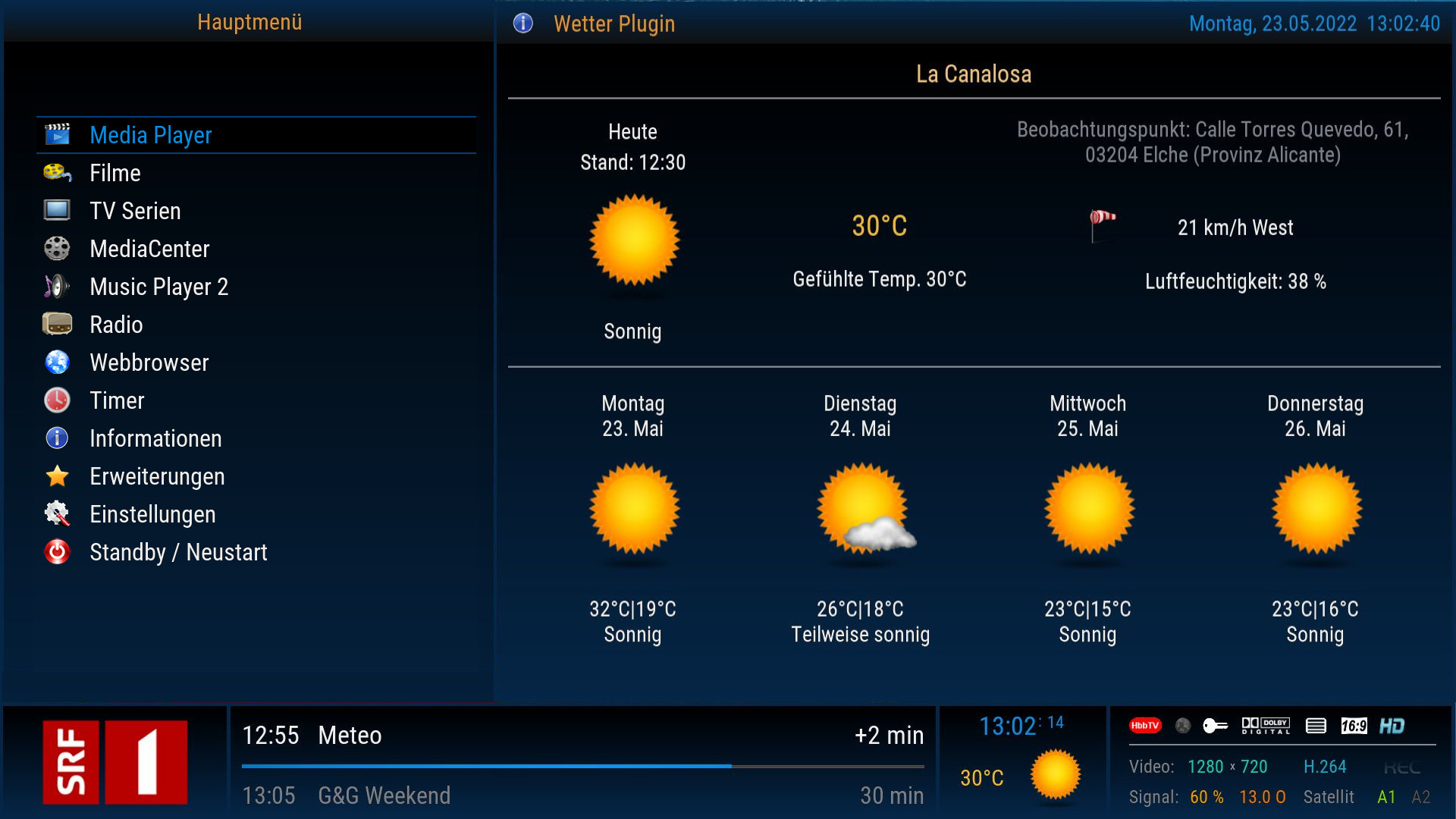Click the Meteo programme progress bar
This screenshot has width=1456, height=819.
(x=582, y=767)
